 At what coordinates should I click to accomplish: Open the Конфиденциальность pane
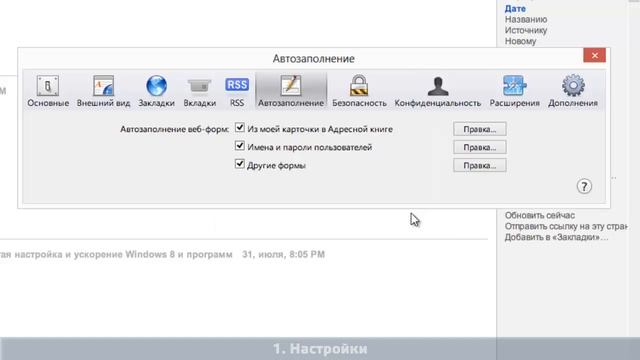438,91
